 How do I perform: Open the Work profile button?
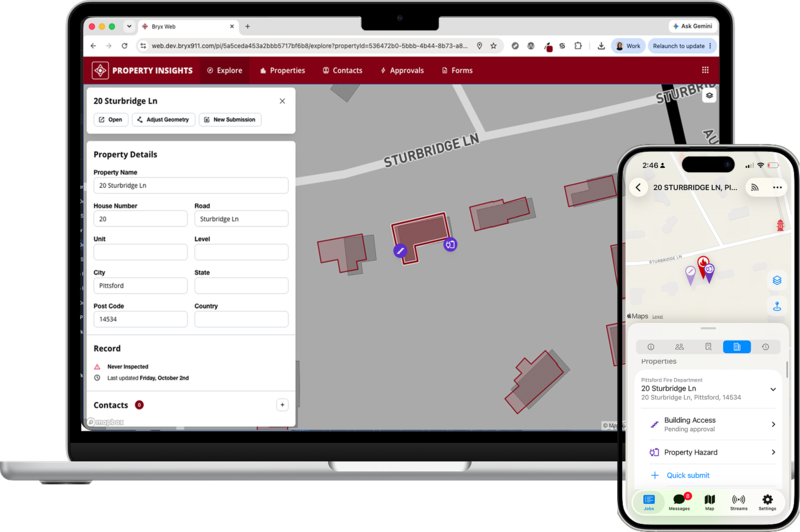click(x=628, y=46)
